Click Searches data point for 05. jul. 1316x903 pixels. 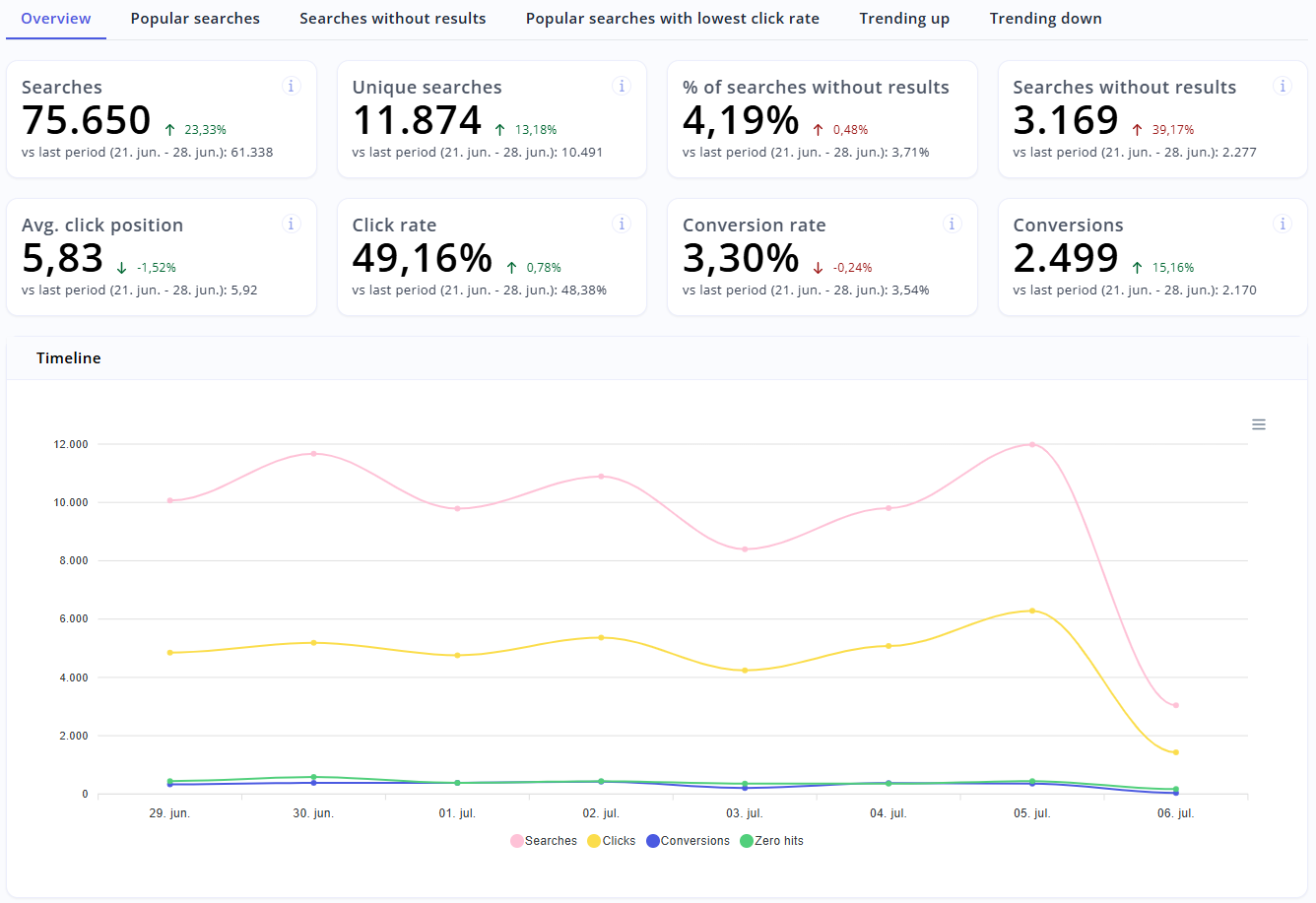[1032, 444]
